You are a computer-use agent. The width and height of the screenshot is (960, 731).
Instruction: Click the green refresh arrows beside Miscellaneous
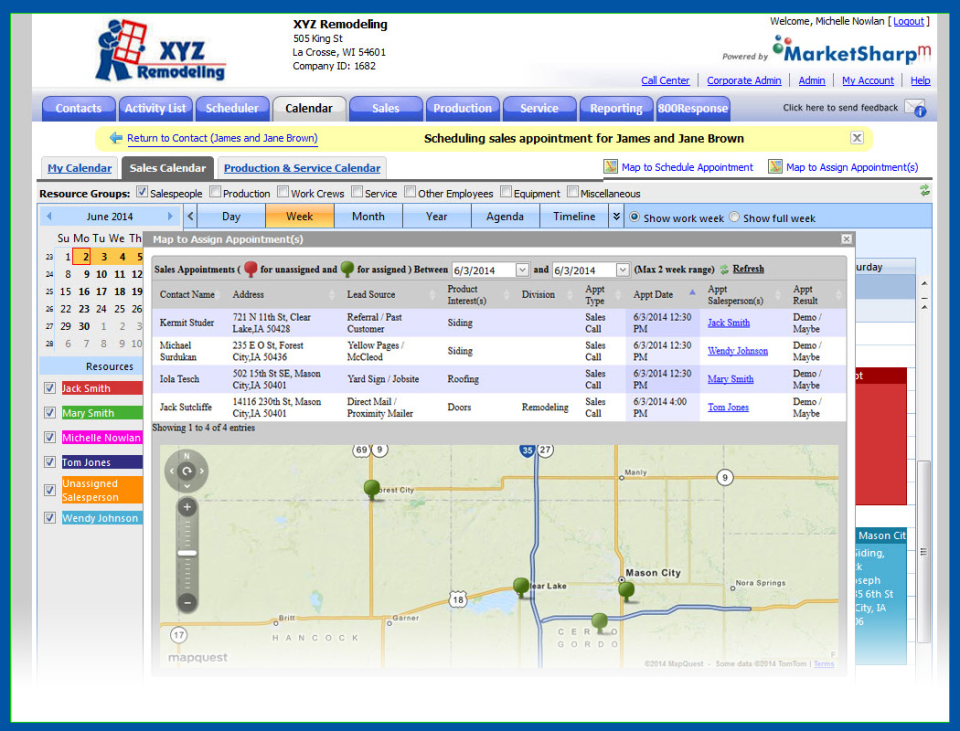coord(923,192)
